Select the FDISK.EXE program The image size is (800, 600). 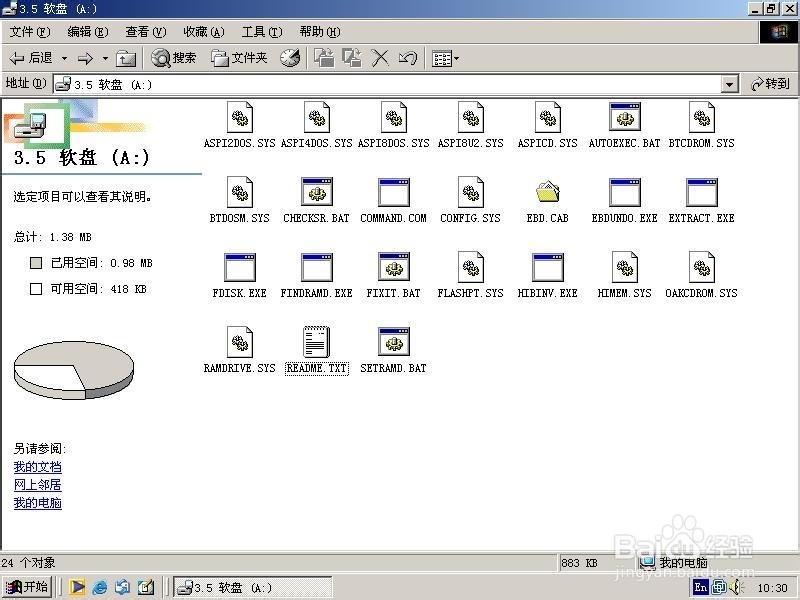pyautogui.click(x=240, y=267)
